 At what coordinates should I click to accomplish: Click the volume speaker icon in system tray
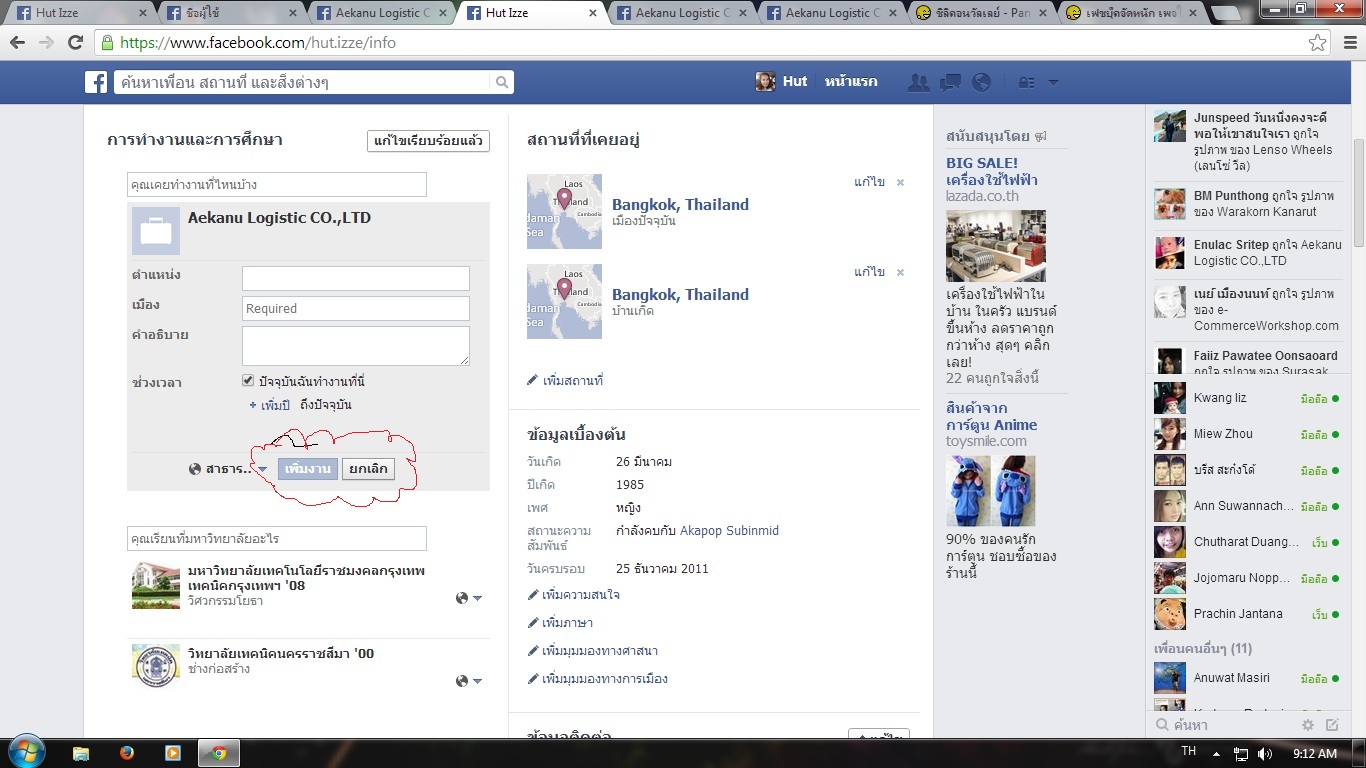pyautogui.click(x=1264, y=753)
